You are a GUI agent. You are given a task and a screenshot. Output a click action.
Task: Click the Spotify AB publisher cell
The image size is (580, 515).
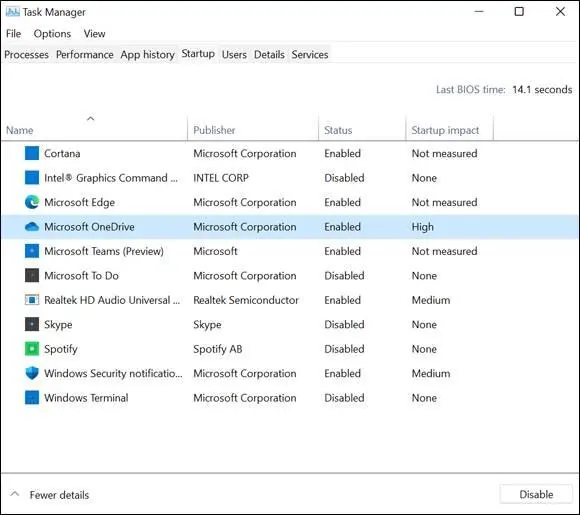click(218, 349)
